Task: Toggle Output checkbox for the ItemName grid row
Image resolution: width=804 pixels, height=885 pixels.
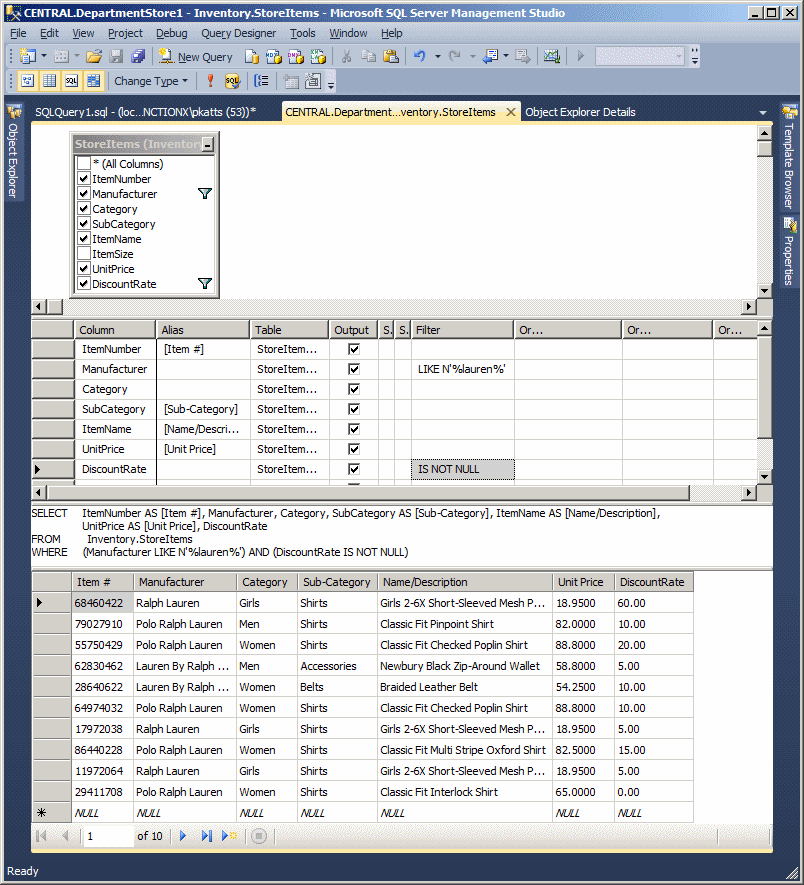Action: (x=354, y=429)
